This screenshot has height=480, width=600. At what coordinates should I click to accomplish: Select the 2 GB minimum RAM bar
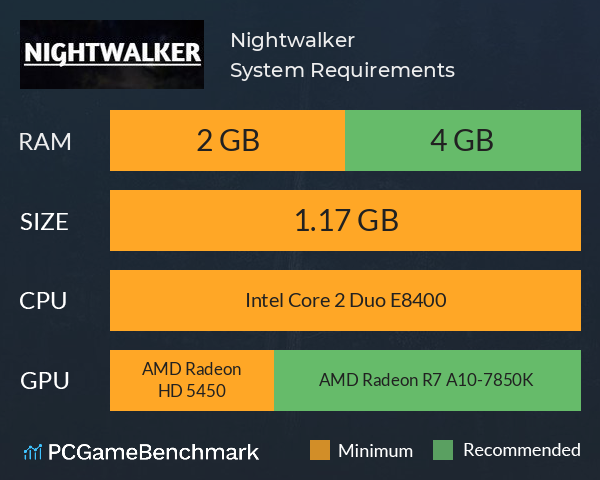click(227, 140)
